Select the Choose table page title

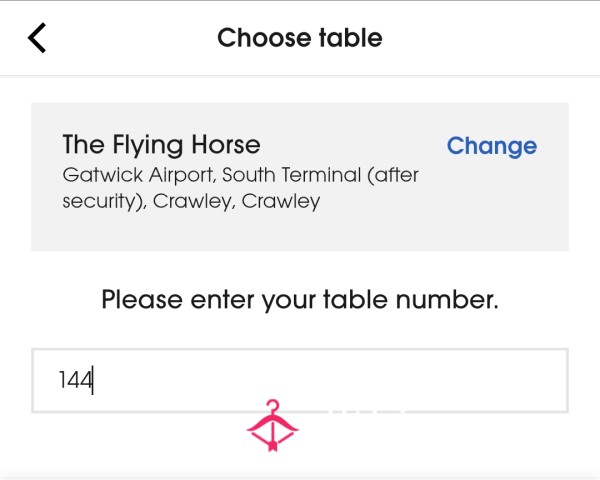pyautogui.click(x=300, y=38)
